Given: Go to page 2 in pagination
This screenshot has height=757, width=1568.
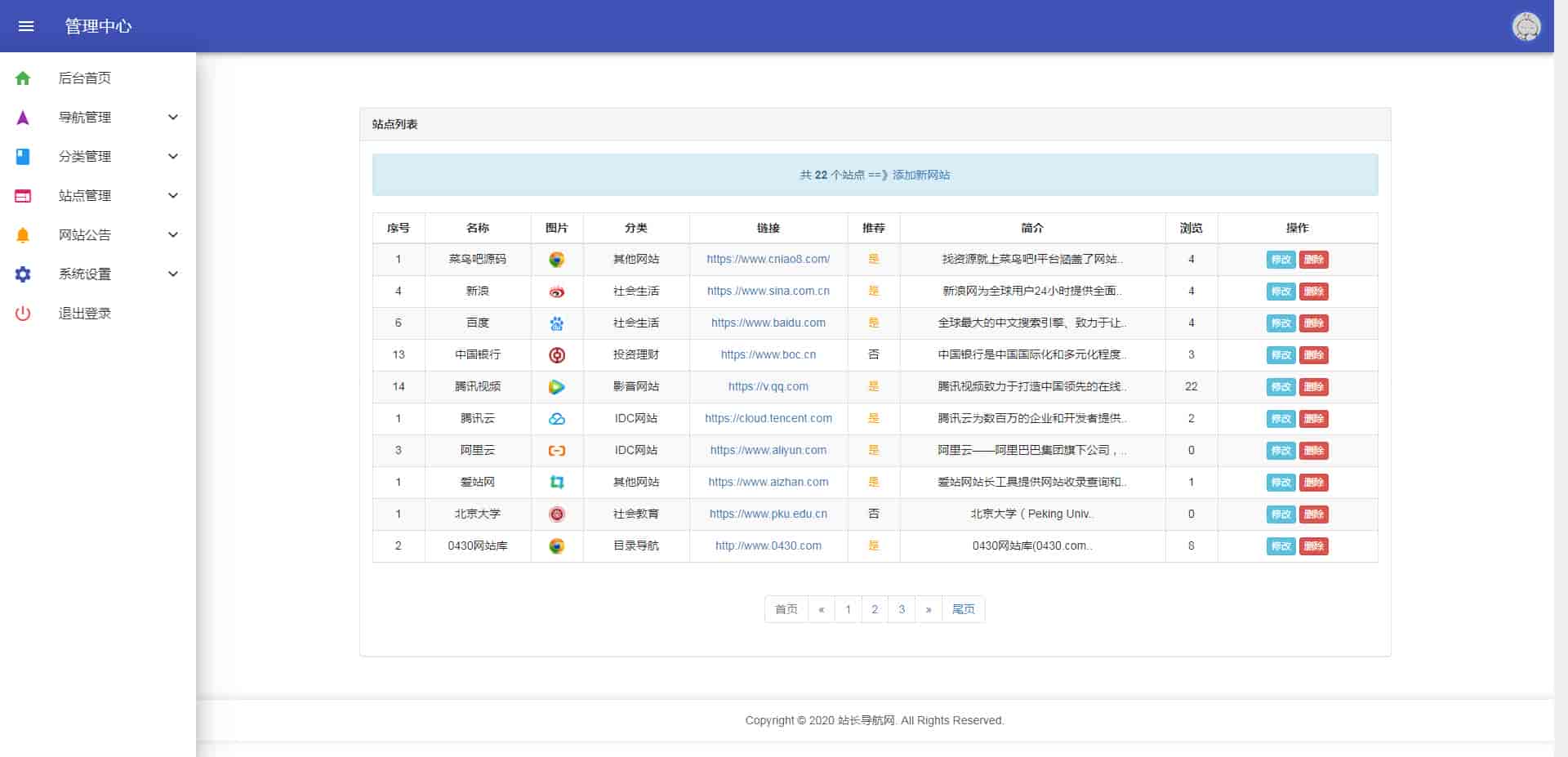Looking at the screenshot, I should point(875,609).
